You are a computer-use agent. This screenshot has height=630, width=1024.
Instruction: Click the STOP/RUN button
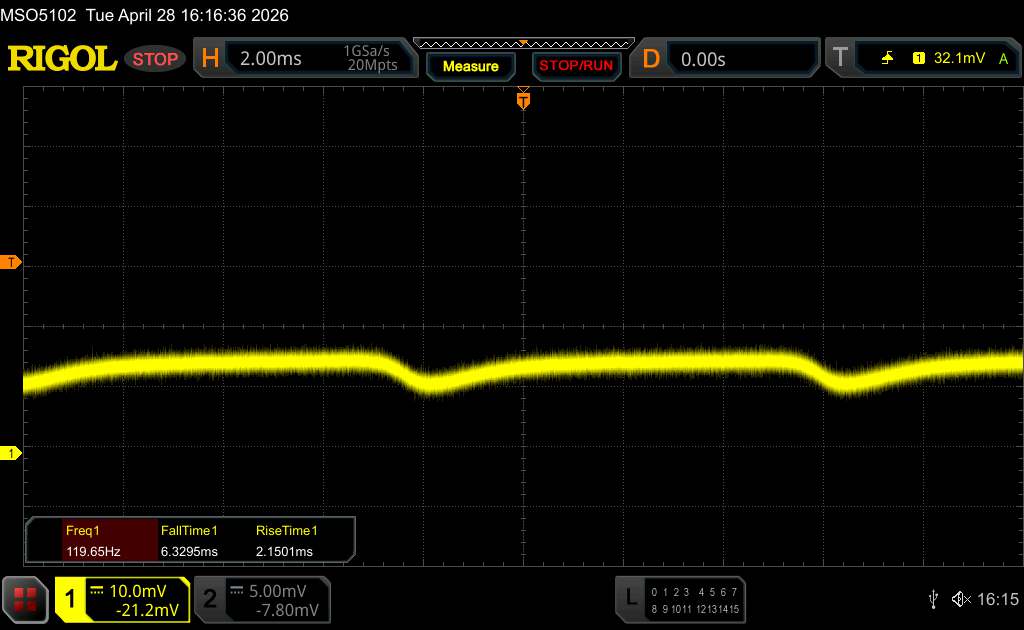point(576,66)
